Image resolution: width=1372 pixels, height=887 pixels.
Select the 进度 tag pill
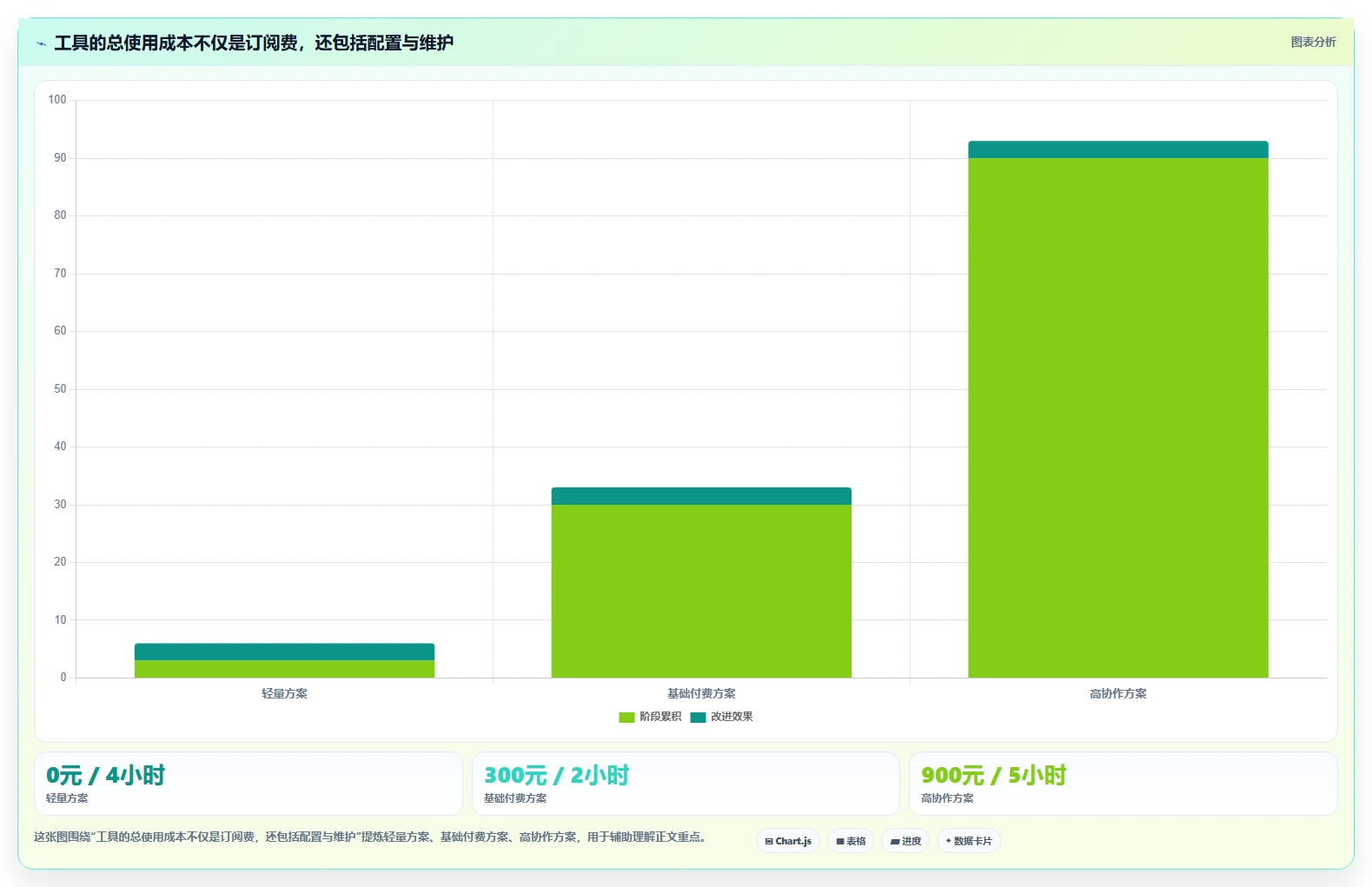(x=905, y=841)
